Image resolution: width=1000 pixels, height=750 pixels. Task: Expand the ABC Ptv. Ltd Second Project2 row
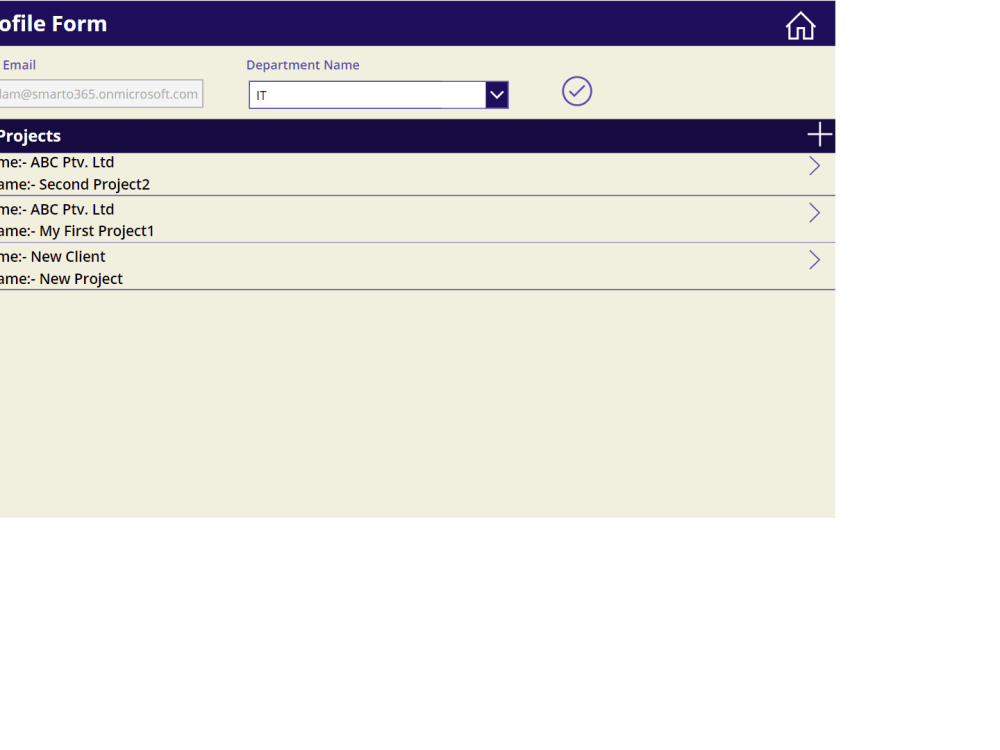[400, 172]
